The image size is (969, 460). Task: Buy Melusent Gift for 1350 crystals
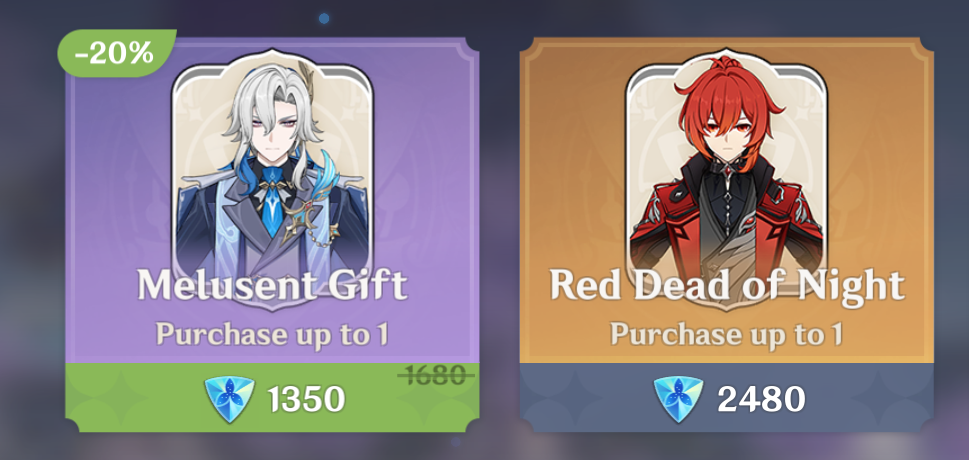pyautogui.click(x=273, y=398)
